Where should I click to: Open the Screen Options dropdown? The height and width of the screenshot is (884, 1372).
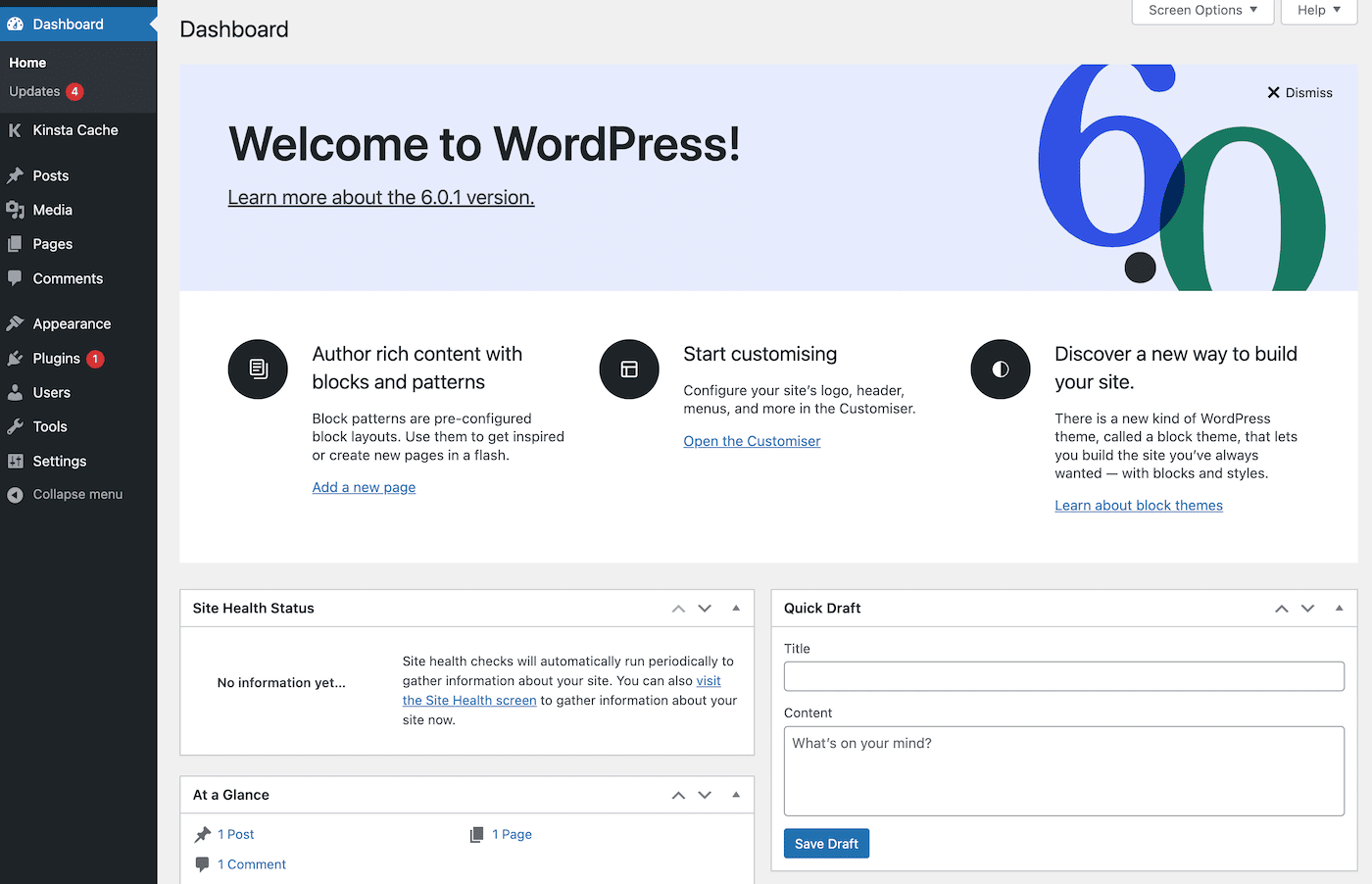pos(1202,11)
